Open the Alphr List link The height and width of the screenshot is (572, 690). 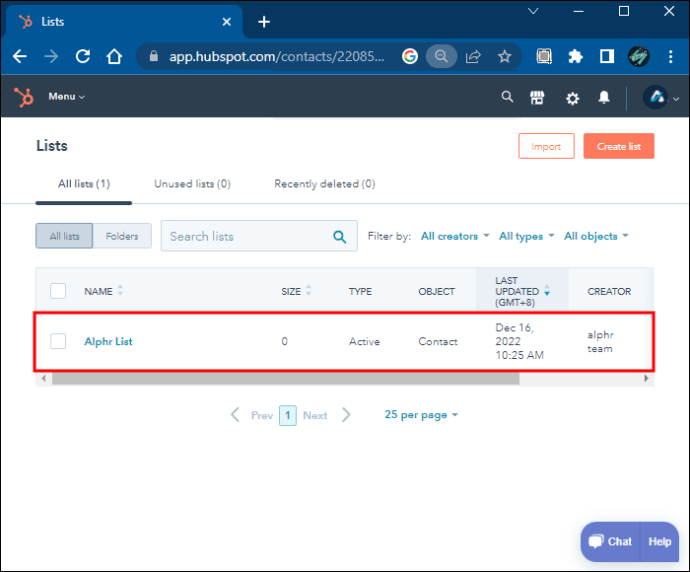[x=108, y=341]
